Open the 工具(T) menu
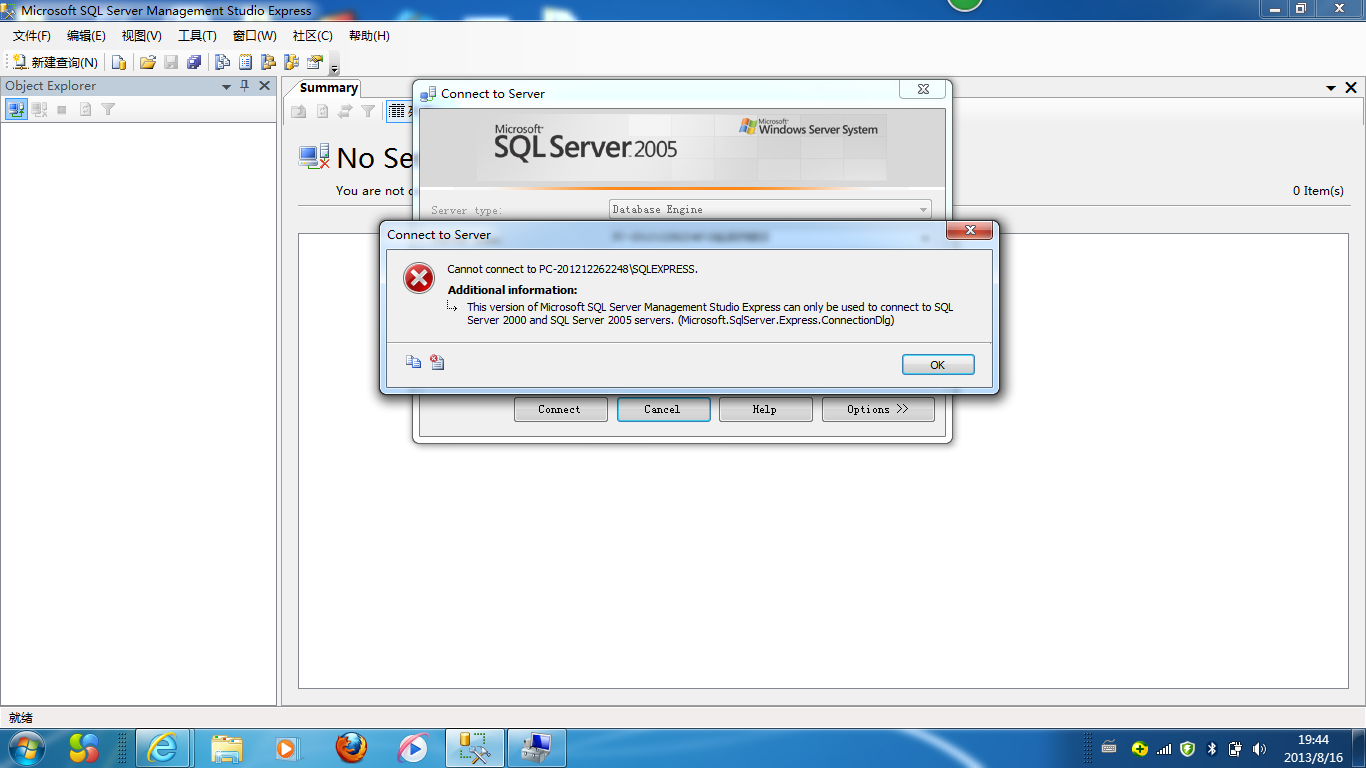The width and height of the screenshot is (1366, 768). point(197,36)
